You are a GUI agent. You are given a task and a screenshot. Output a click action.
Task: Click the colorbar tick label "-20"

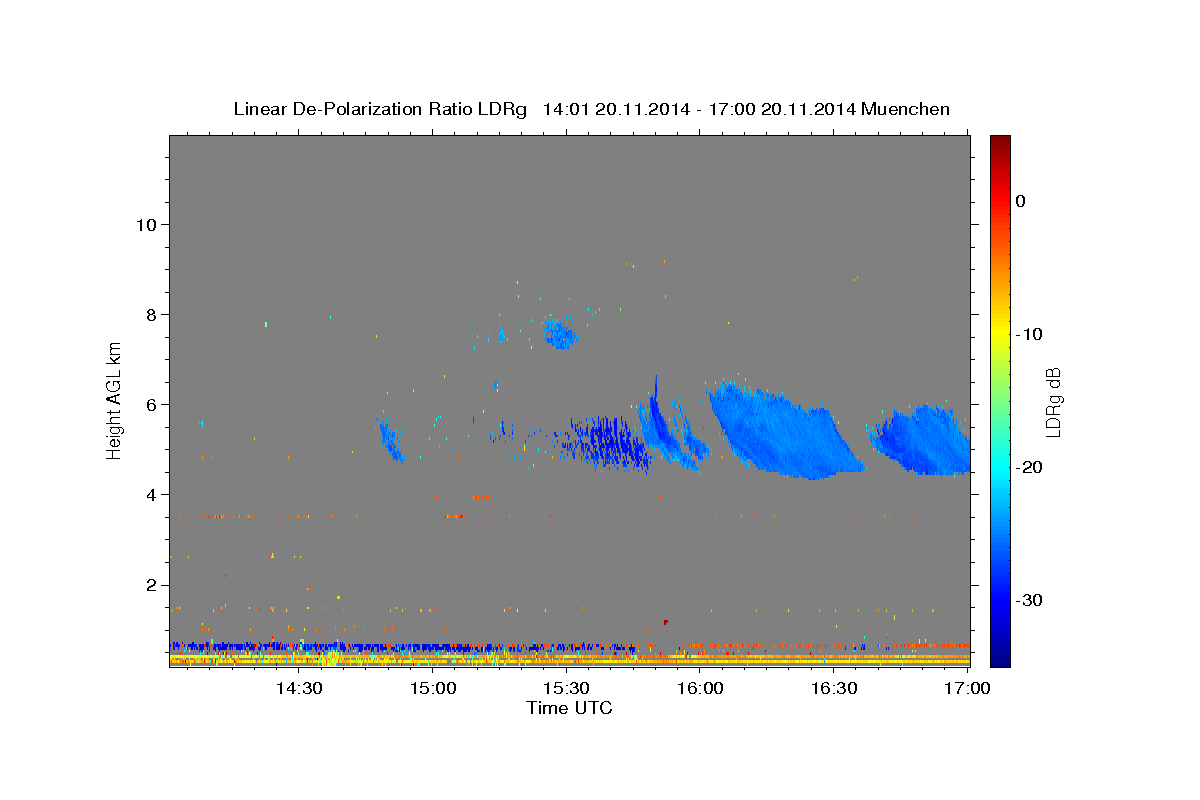[x=1030, y=467]
